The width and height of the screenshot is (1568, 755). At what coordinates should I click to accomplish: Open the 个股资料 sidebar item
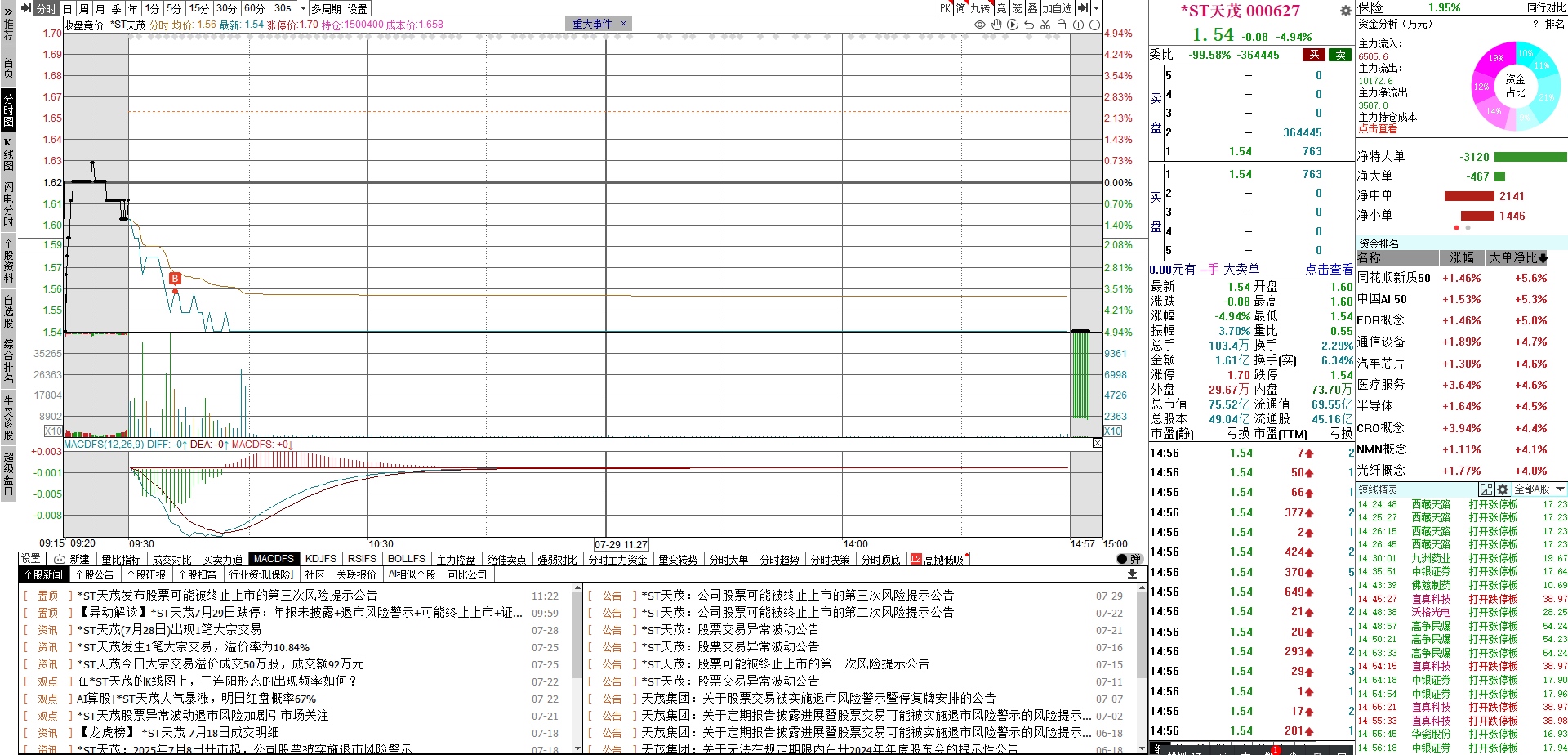pos(8,260)
